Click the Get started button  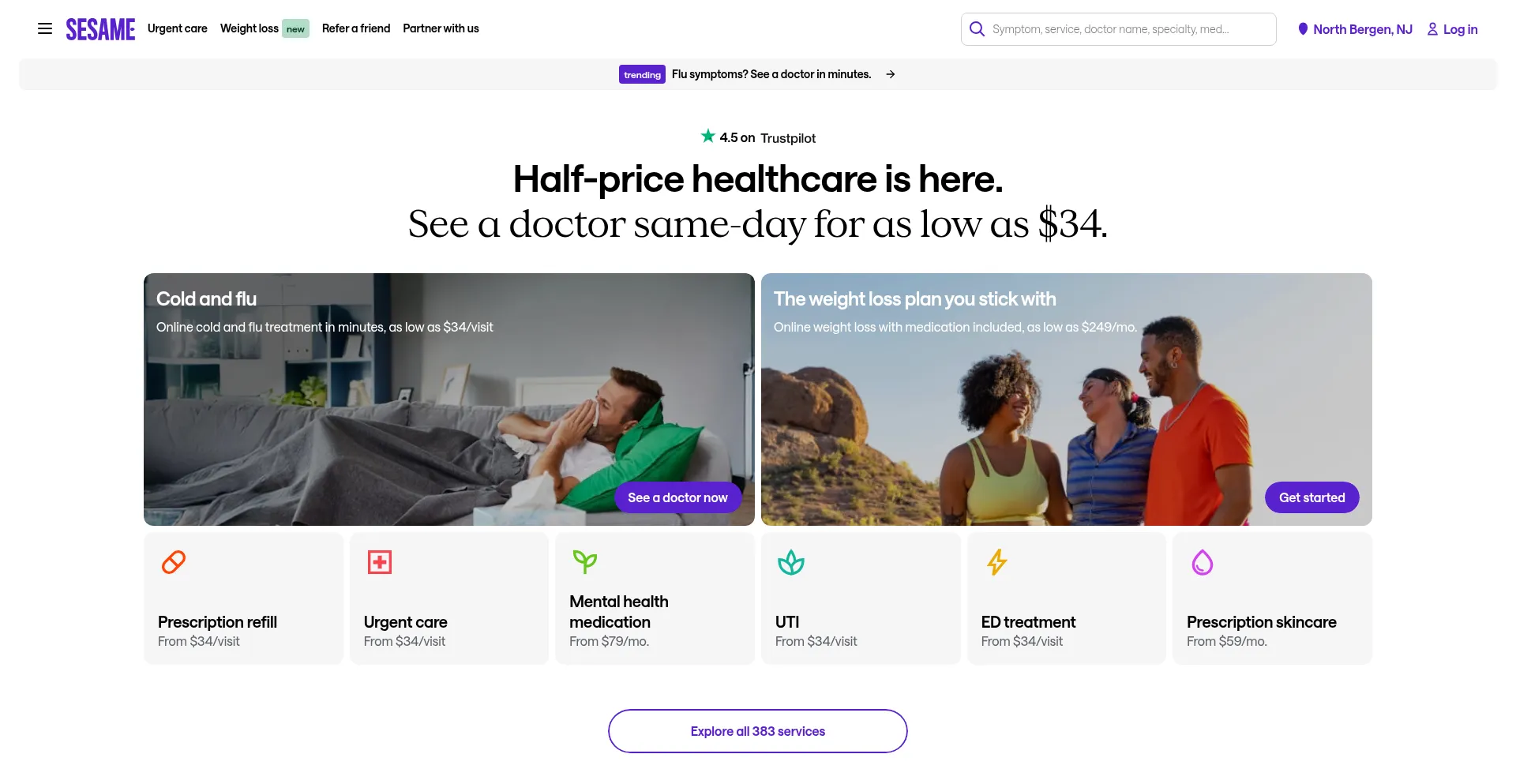coord(1312,497)
